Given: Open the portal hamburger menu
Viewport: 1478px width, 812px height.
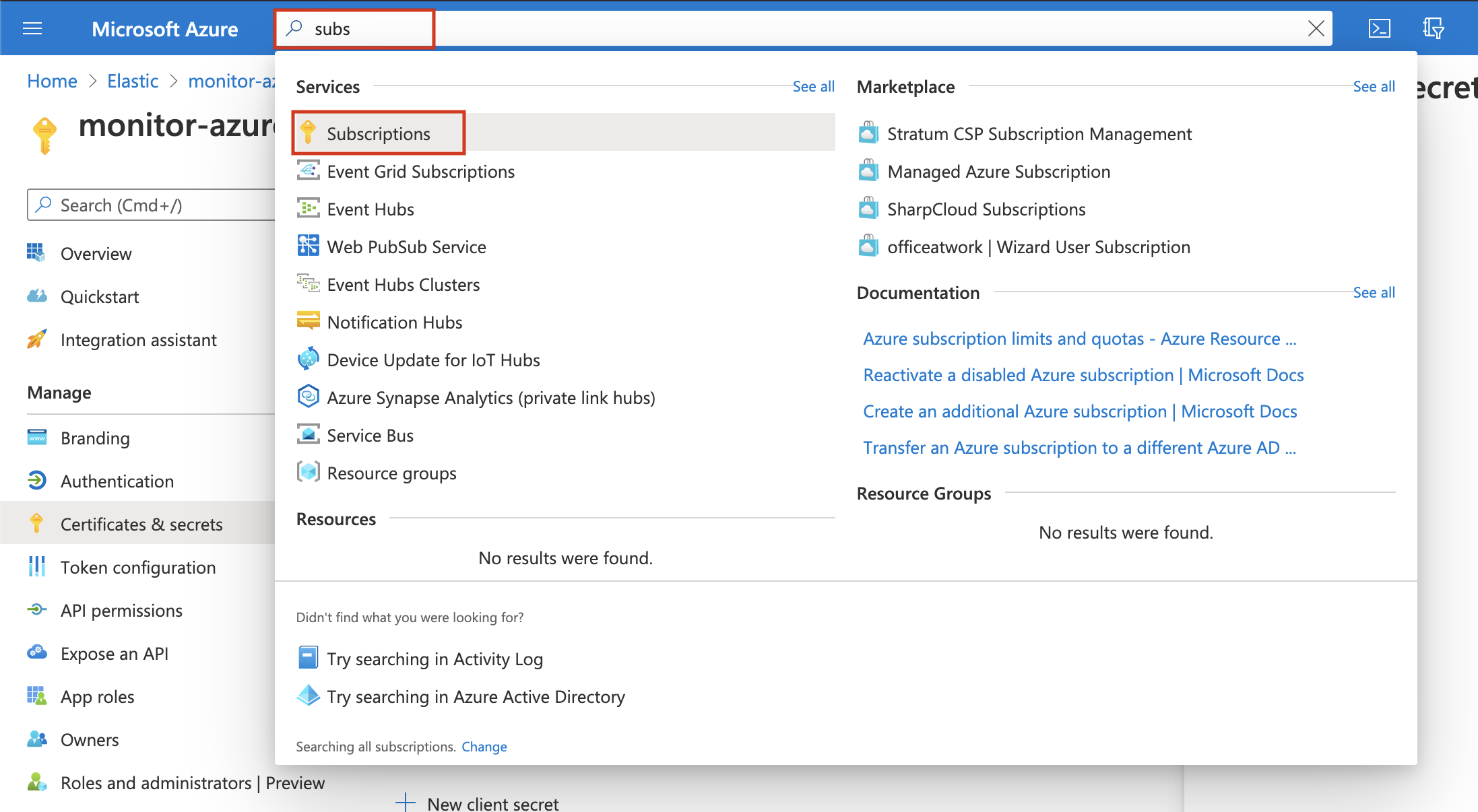Looking at the screenshot, I should pyautogui.click(x=32, y=28).
